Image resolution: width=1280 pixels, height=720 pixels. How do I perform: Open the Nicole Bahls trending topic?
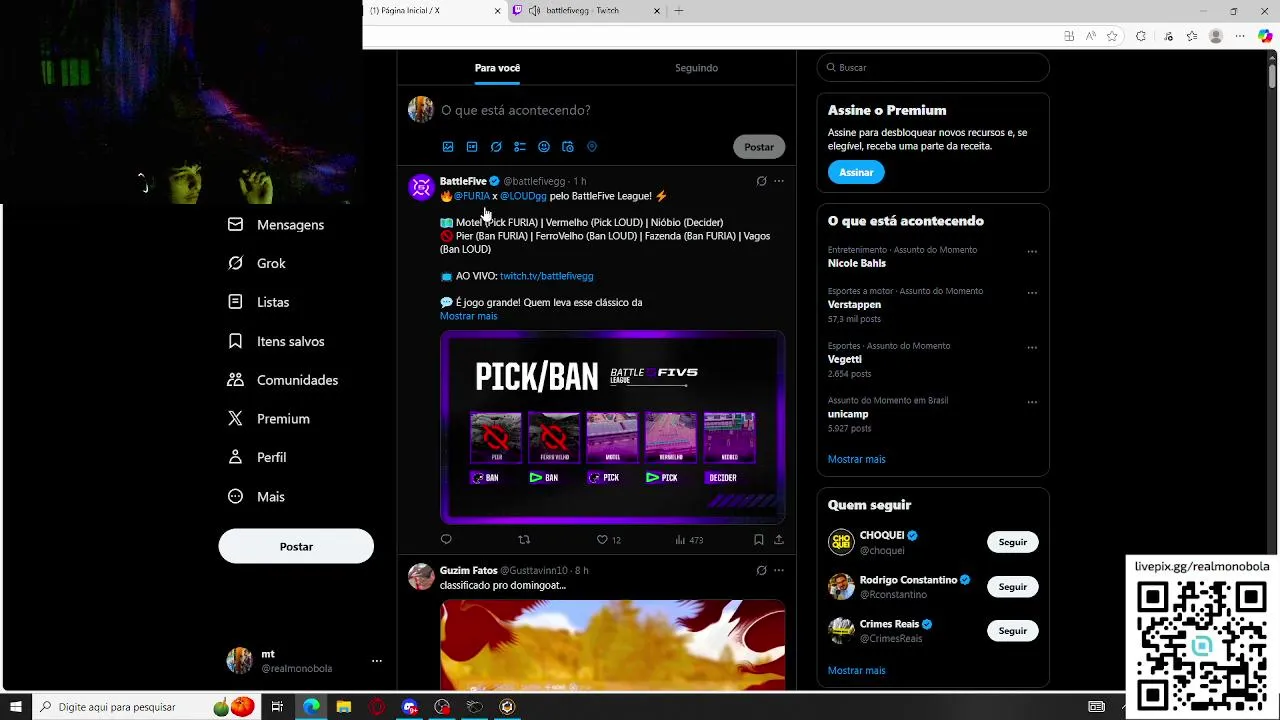857,263
